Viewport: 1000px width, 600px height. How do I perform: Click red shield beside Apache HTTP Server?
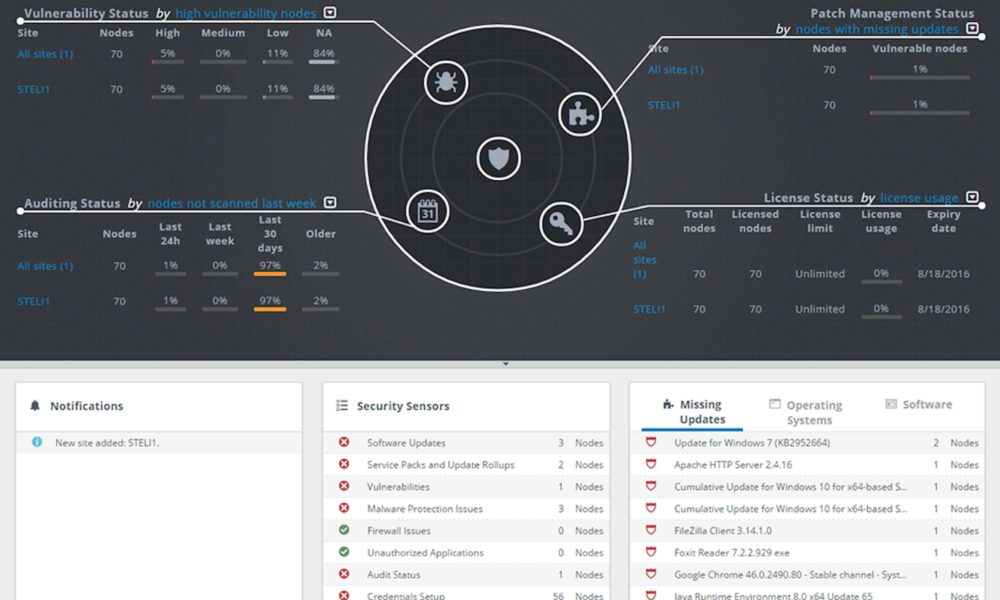coord(651,465)
